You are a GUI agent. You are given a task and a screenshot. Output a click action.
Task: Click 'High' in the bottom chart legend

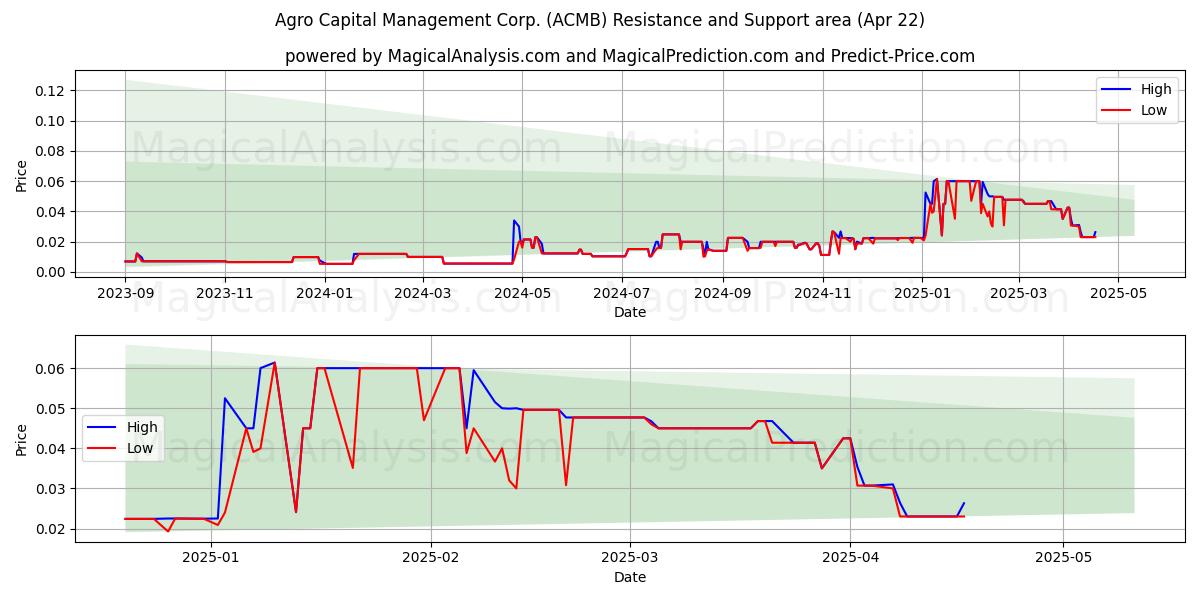pos(143,427)
